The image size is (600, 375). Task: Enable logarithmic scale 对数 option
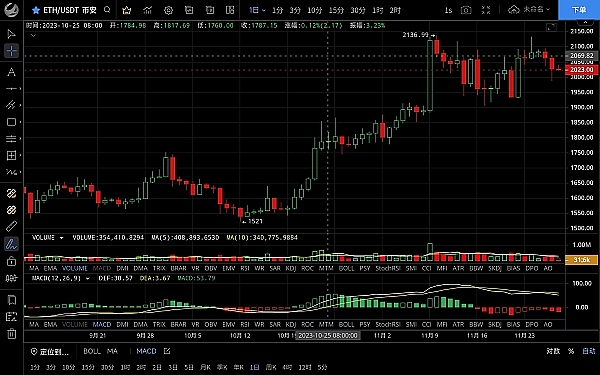click(553, 351)
